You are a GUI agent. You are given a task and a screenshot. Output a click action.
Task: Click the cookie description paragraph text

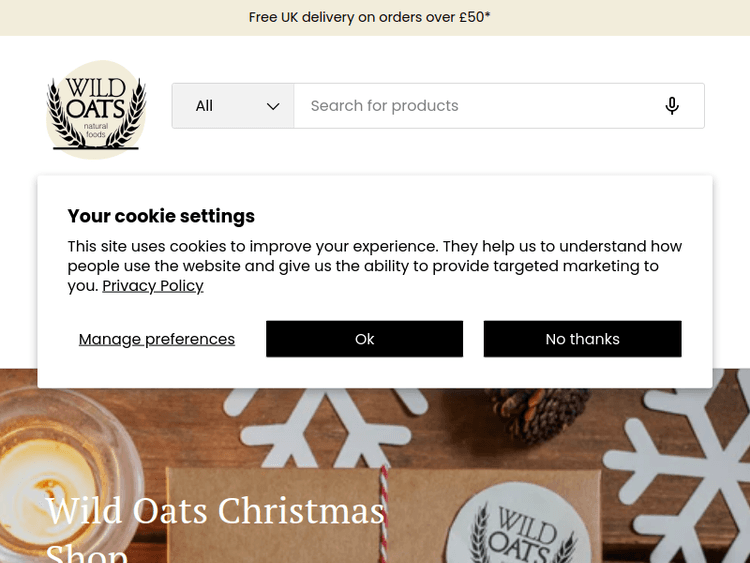374,266
